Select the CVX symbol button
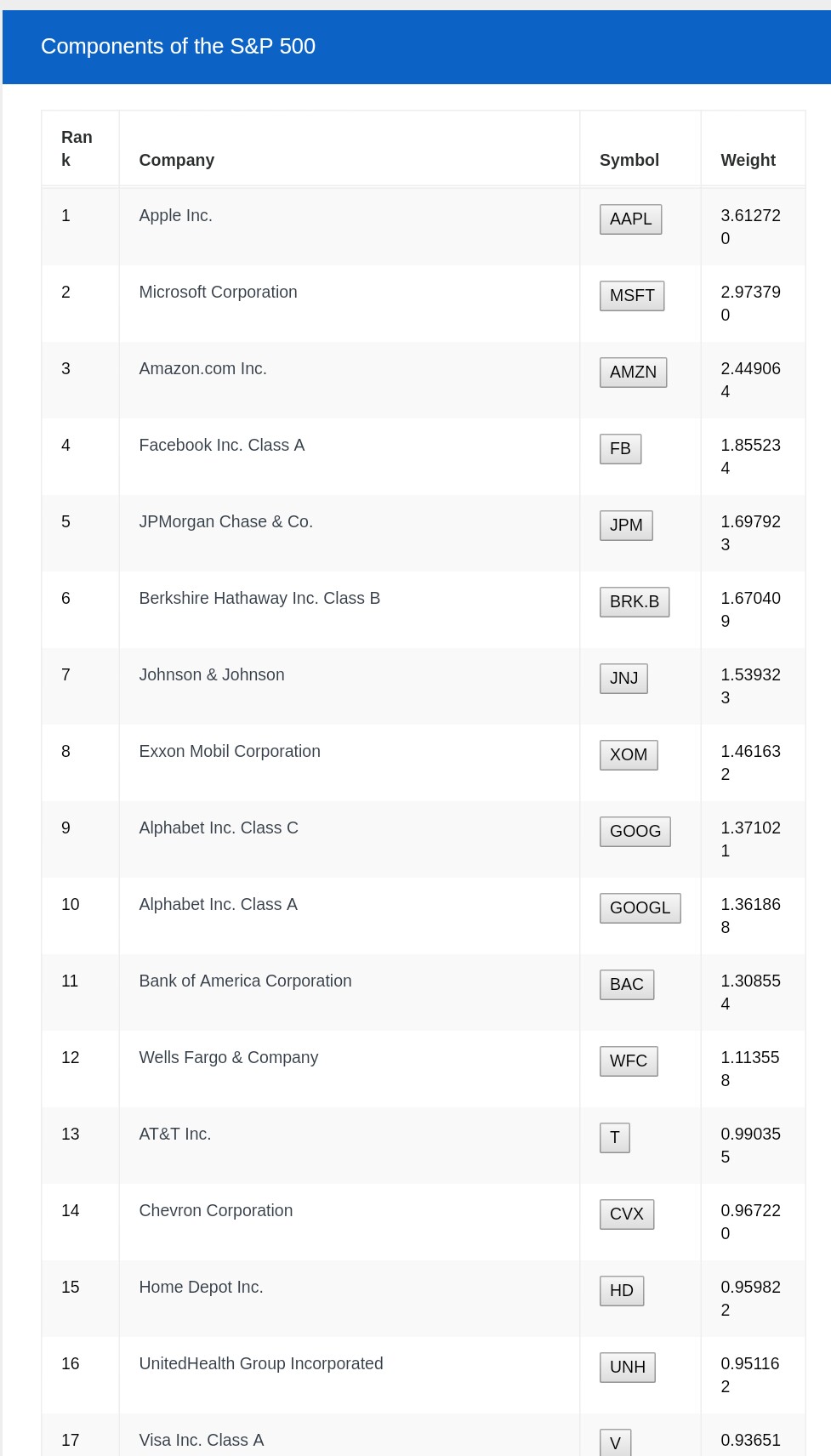The width and height of the screenshot is (831, 1456). [627, 1214]
